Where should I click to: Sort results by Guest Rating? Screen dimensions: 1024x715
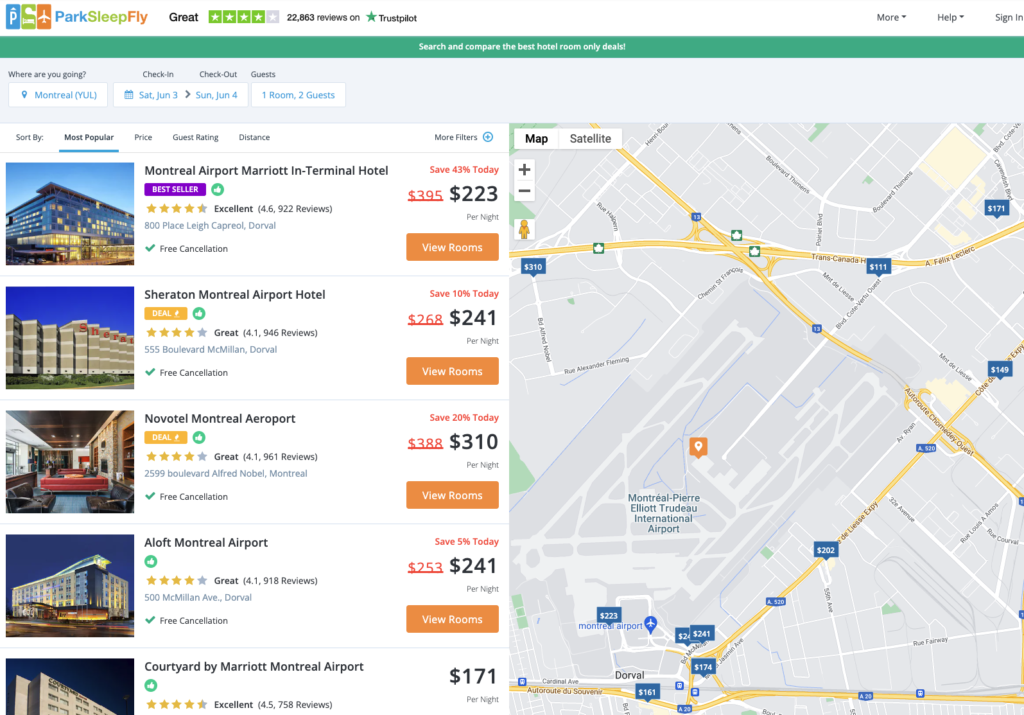(x=195, y=137)
